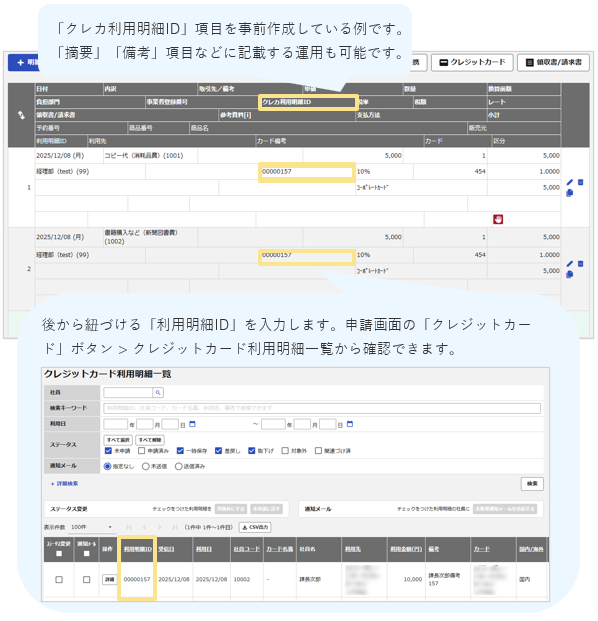Check notification-mail checkbox for row 00000157
598x621 pixels.
coord(86,579)
